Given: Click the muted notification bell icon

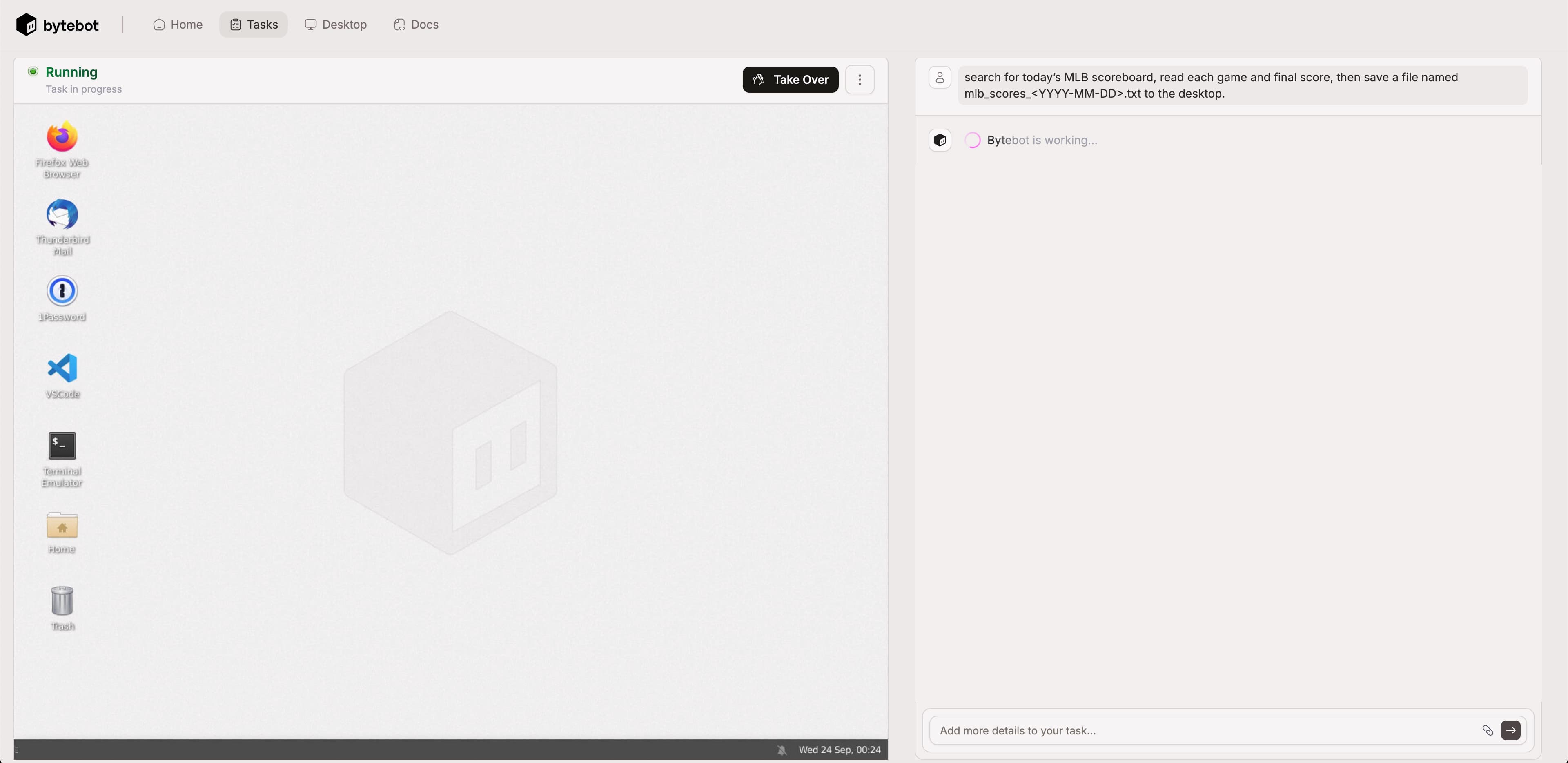Looking at the screenshot, I should click(782, 750).
